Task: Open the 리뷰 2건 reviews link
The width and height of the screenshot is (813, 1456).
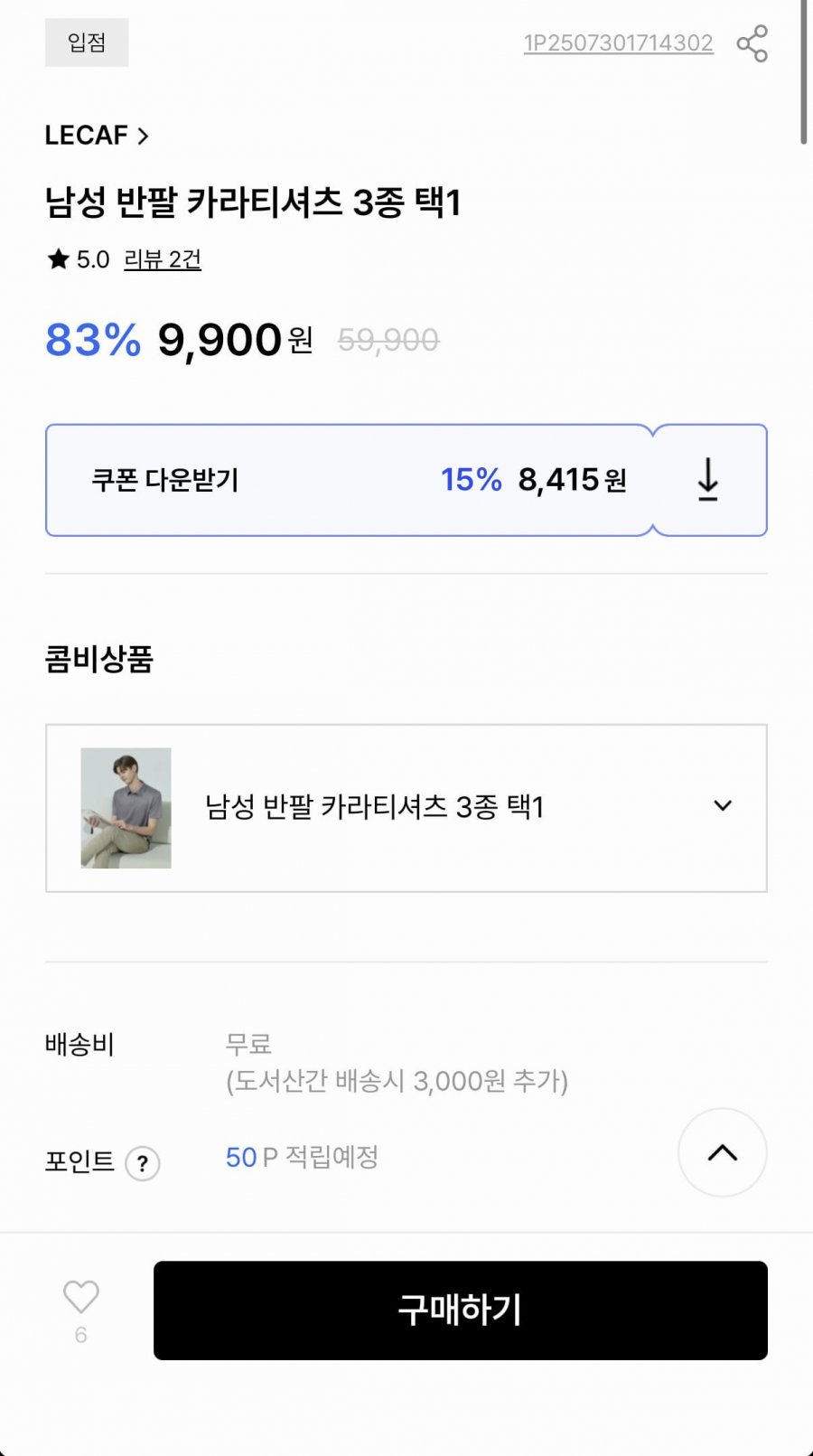Action: coord(163,260)
